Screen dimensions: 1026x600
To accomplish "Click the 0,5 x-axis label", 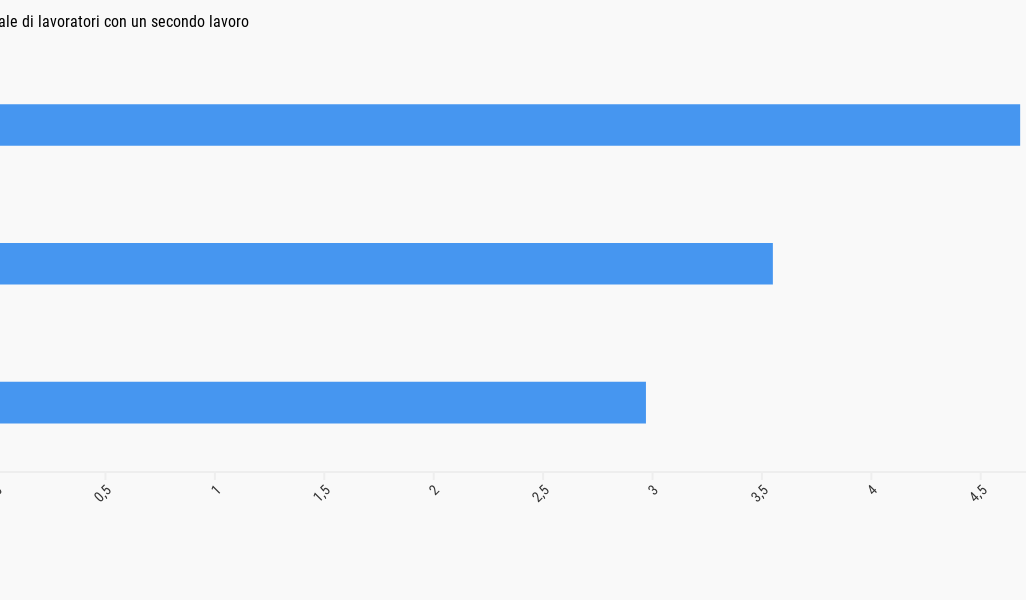I will (103, 492).
